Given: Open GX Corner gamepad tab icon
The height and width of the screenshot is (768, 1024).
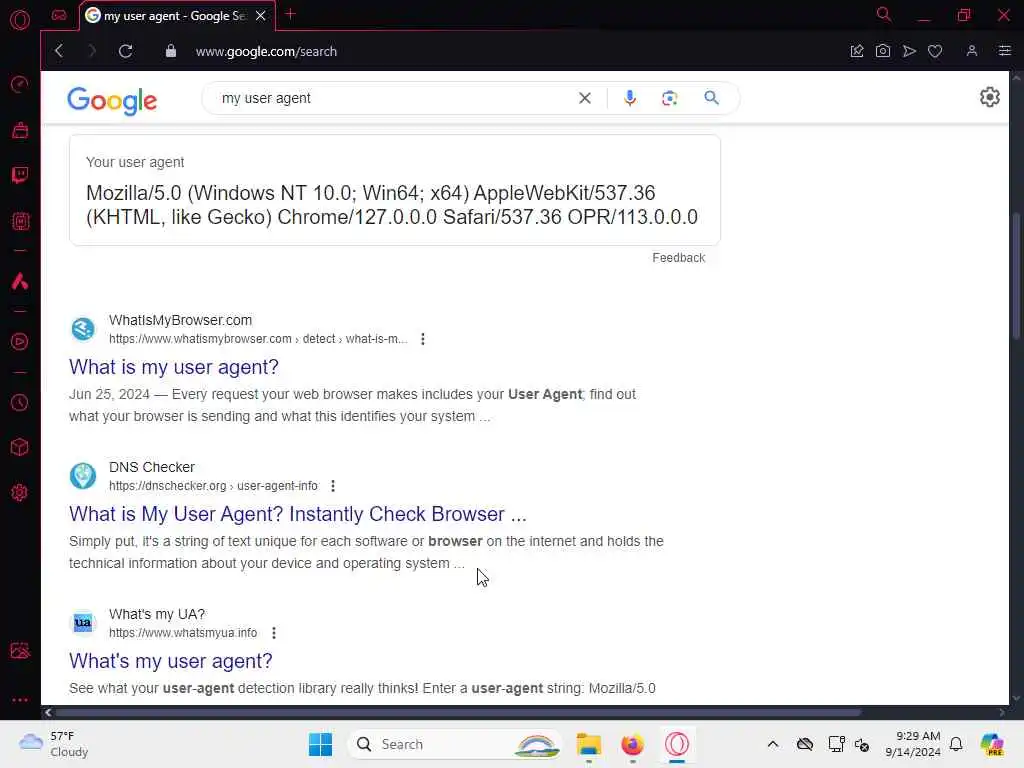Looking at the screenshot, I should pos(59,16).
